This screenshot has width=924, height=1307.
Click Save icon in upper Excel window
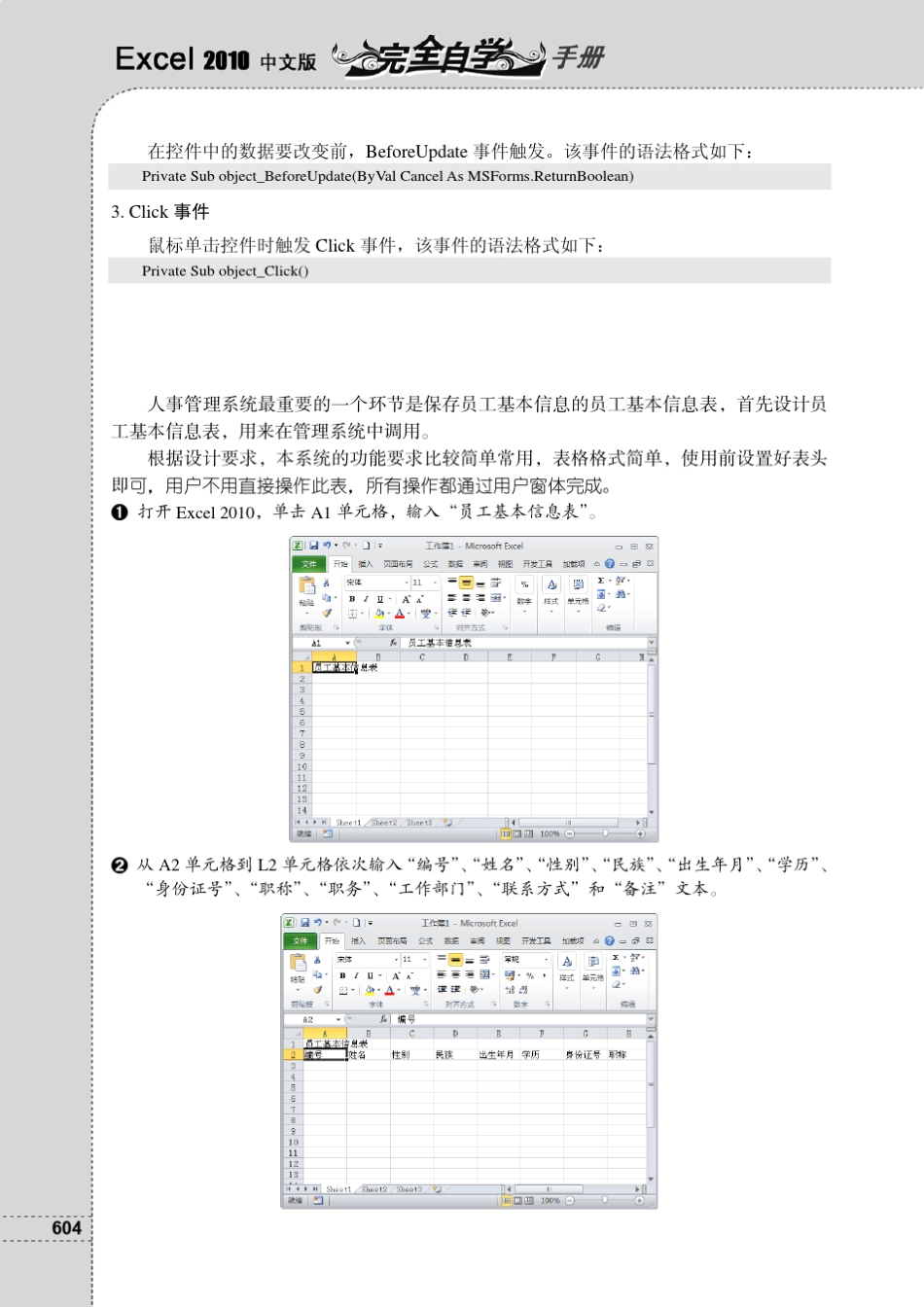coord(314,546)
